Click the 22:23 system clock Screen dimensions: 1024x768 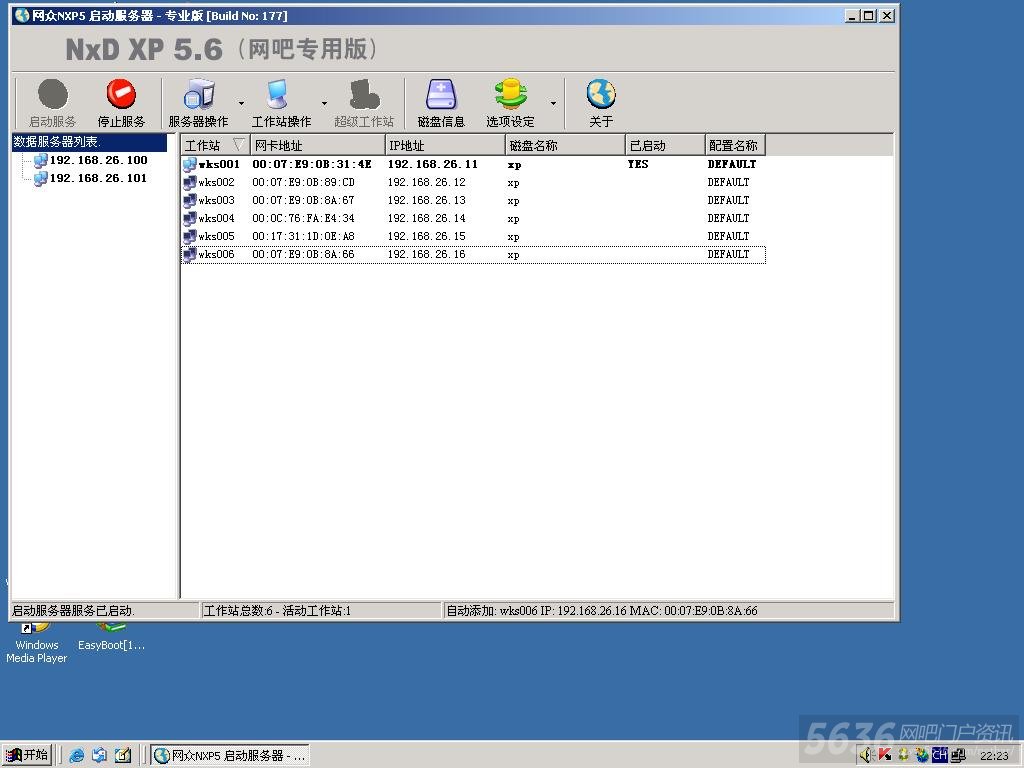(x=994, y=756)
